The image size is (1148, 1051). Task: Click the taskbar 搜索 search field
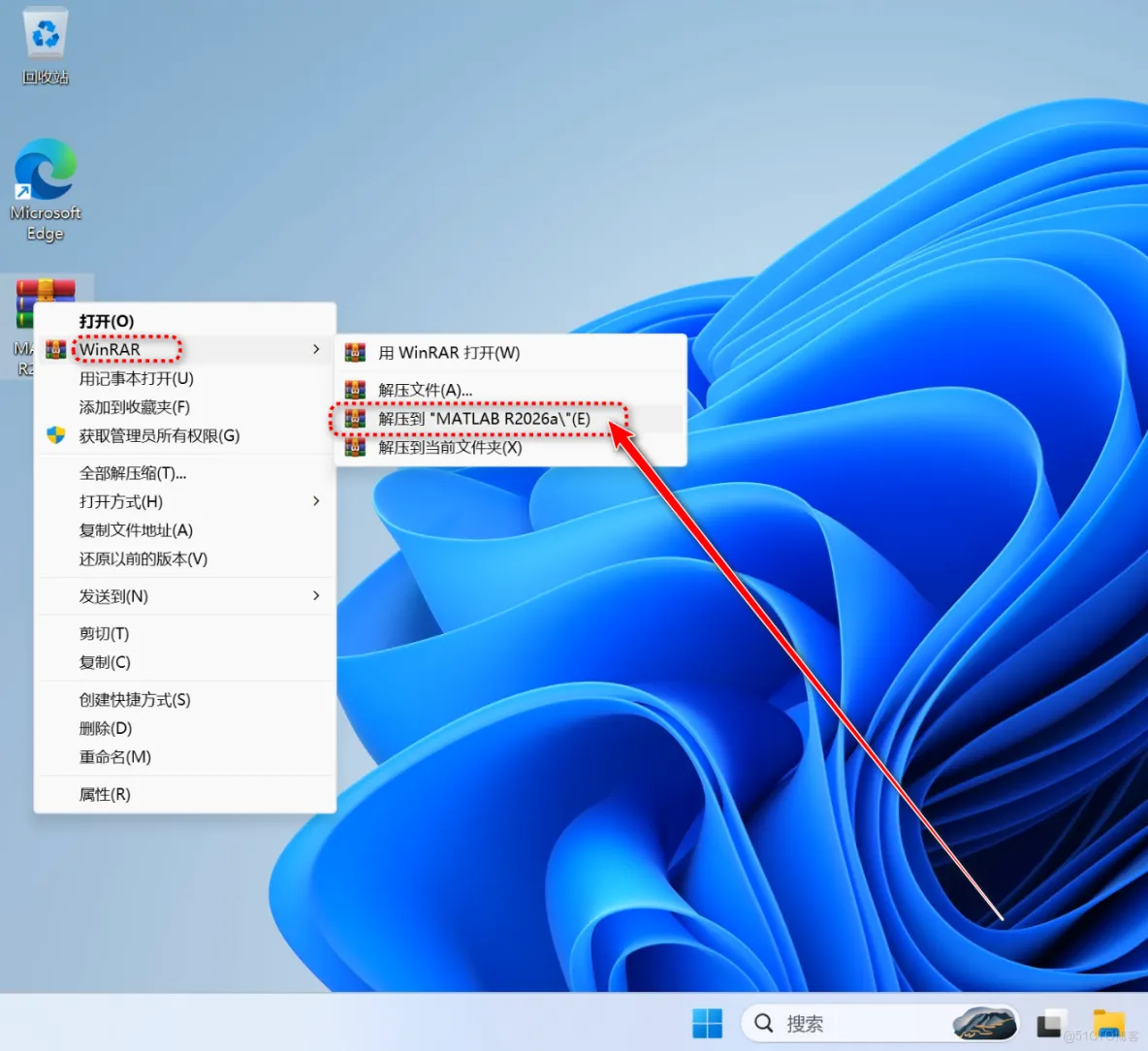point(879,1023)
